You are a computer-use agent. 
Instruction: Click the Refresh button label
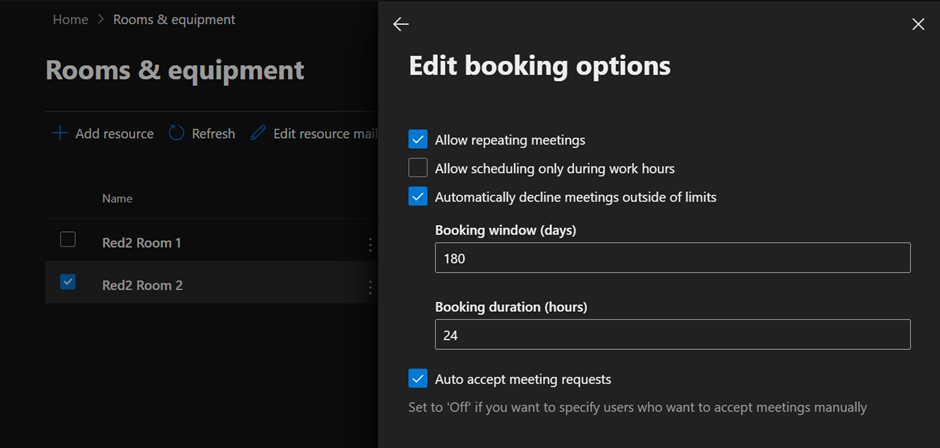[x=213, y=133]
